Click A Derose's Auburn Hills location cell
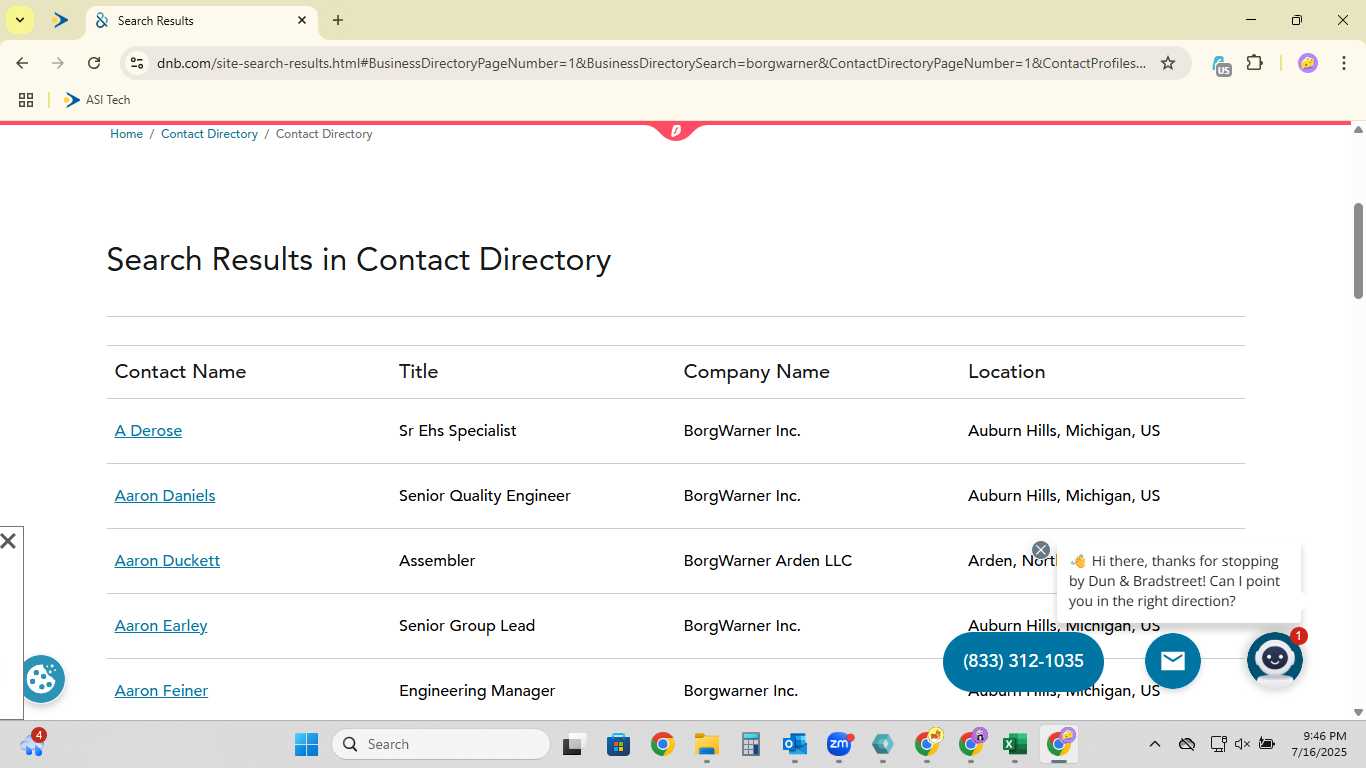 (x=1064, y=431)
